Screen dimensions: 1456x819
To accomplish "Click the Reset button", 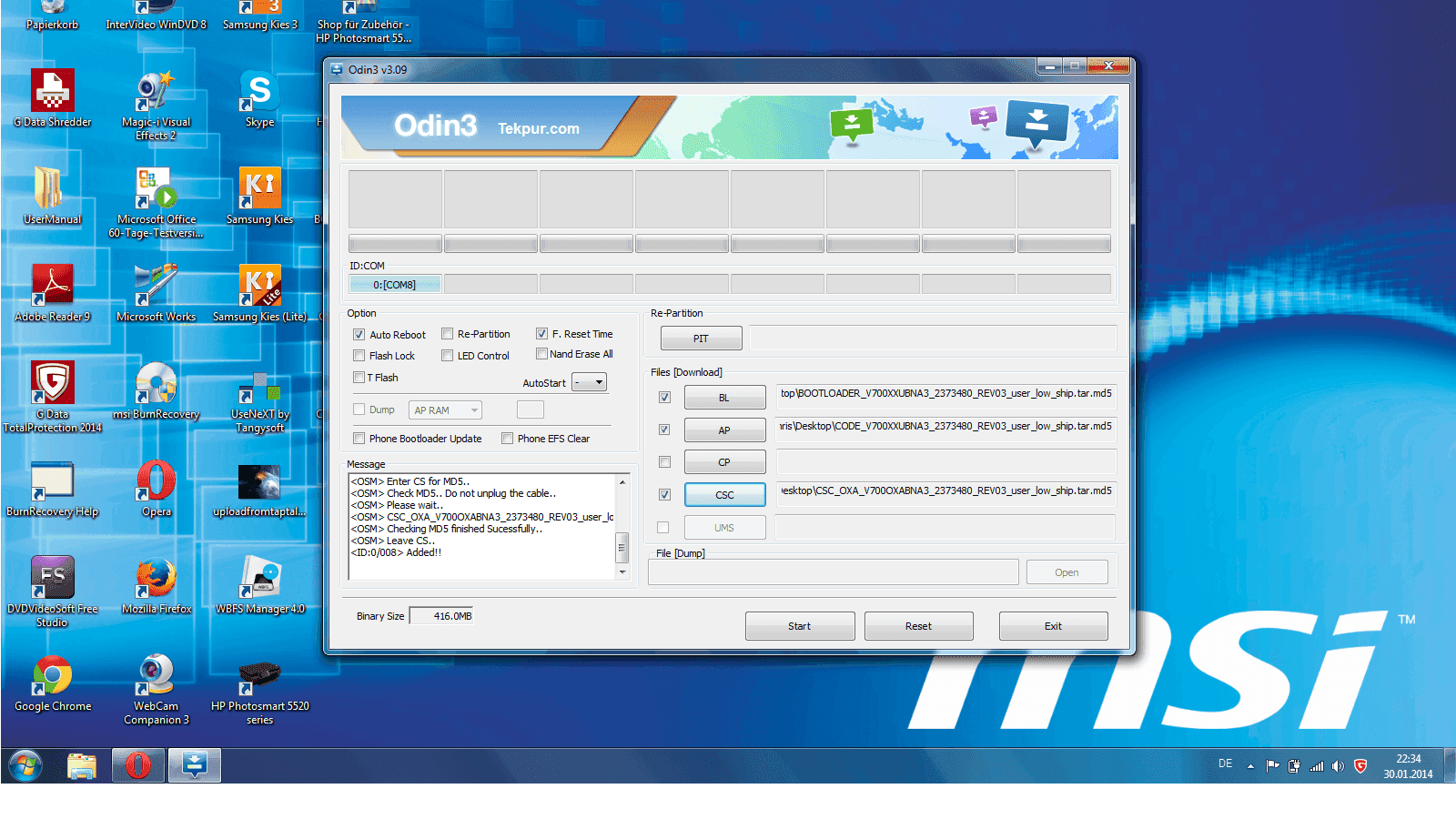I will coord(918,626).
